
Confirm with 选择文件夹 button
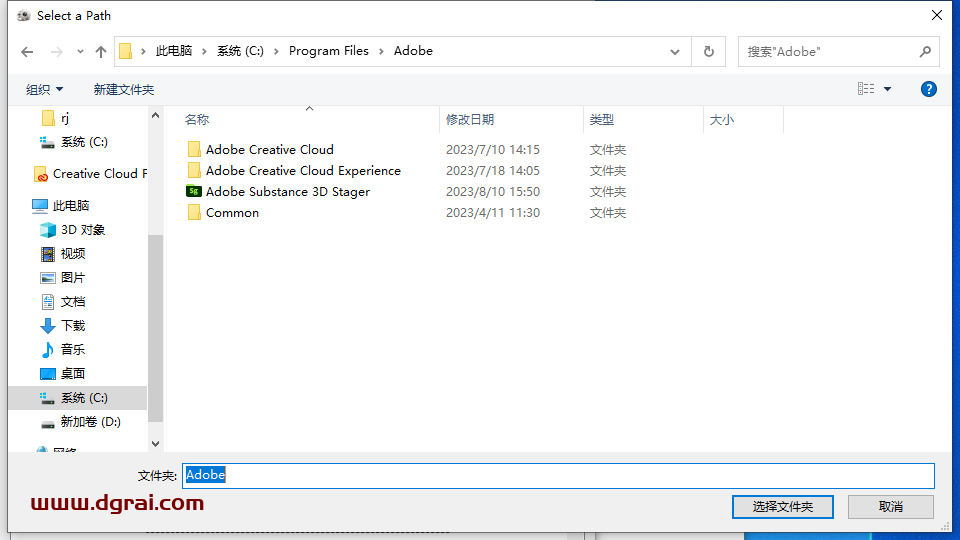(782, 507)
